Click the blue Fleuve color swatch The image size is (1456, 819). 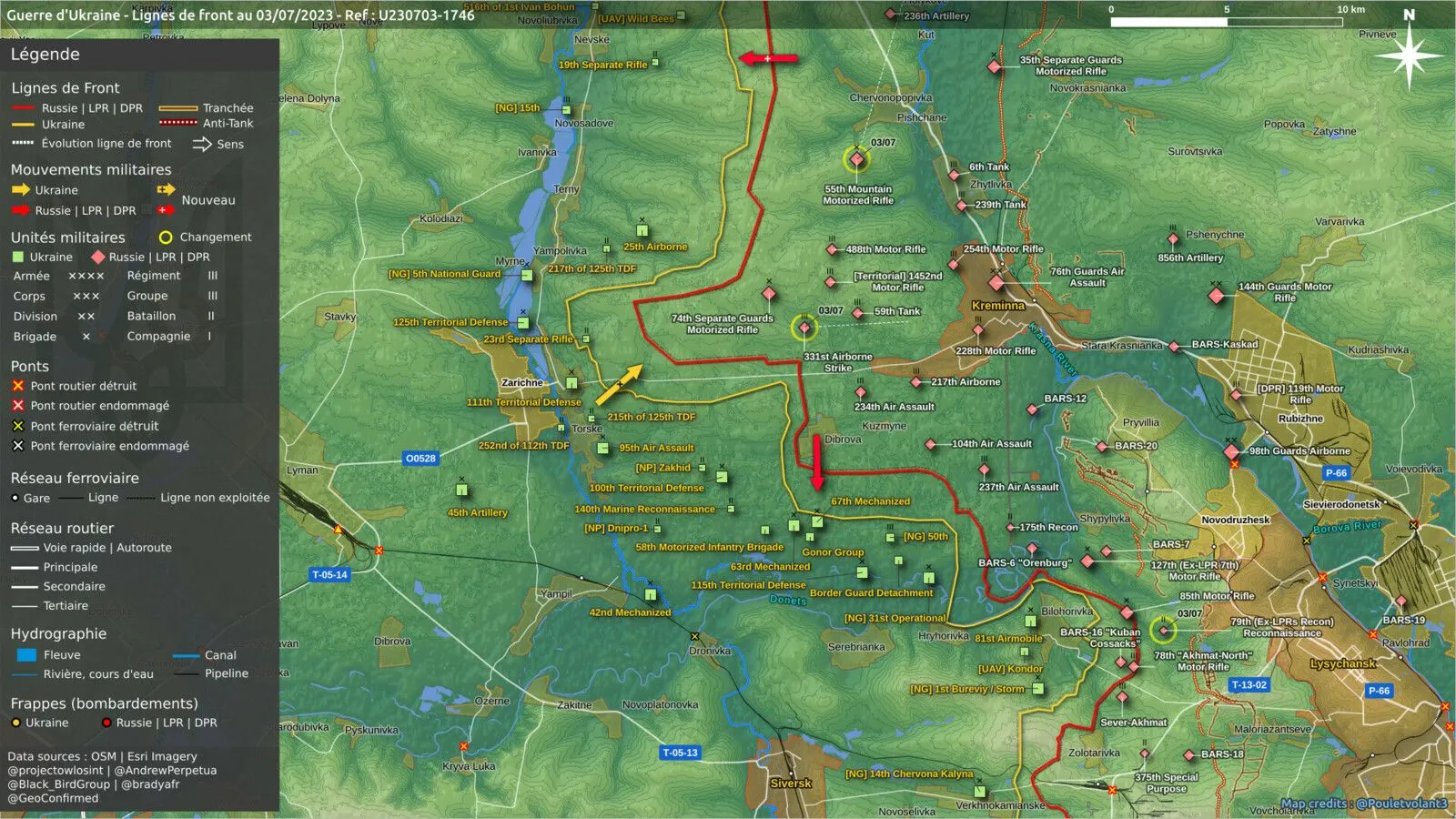pyautogui.click(x=26, y=655)
